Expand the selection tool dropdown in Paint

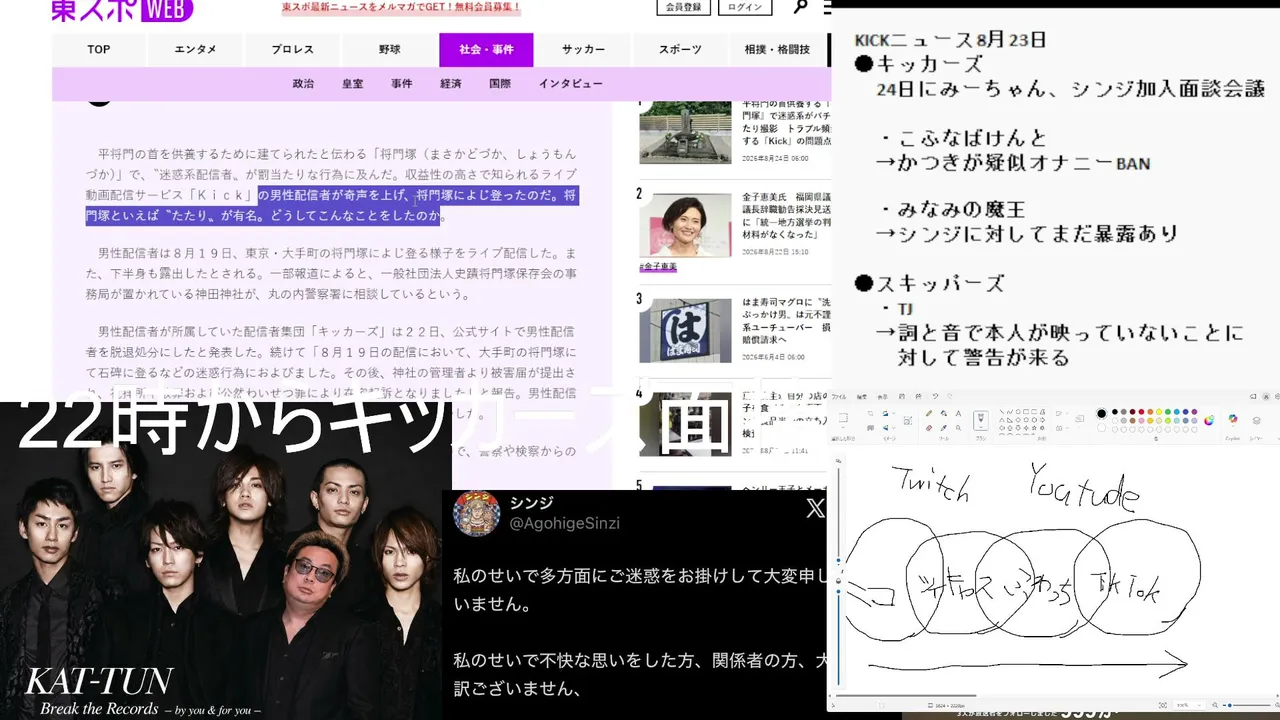843,429
